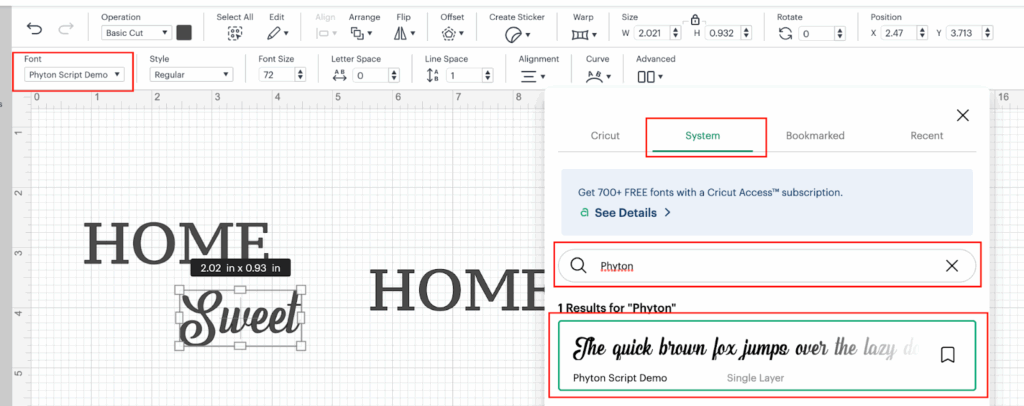Open the Offset tool

click(x=451, y=33)
